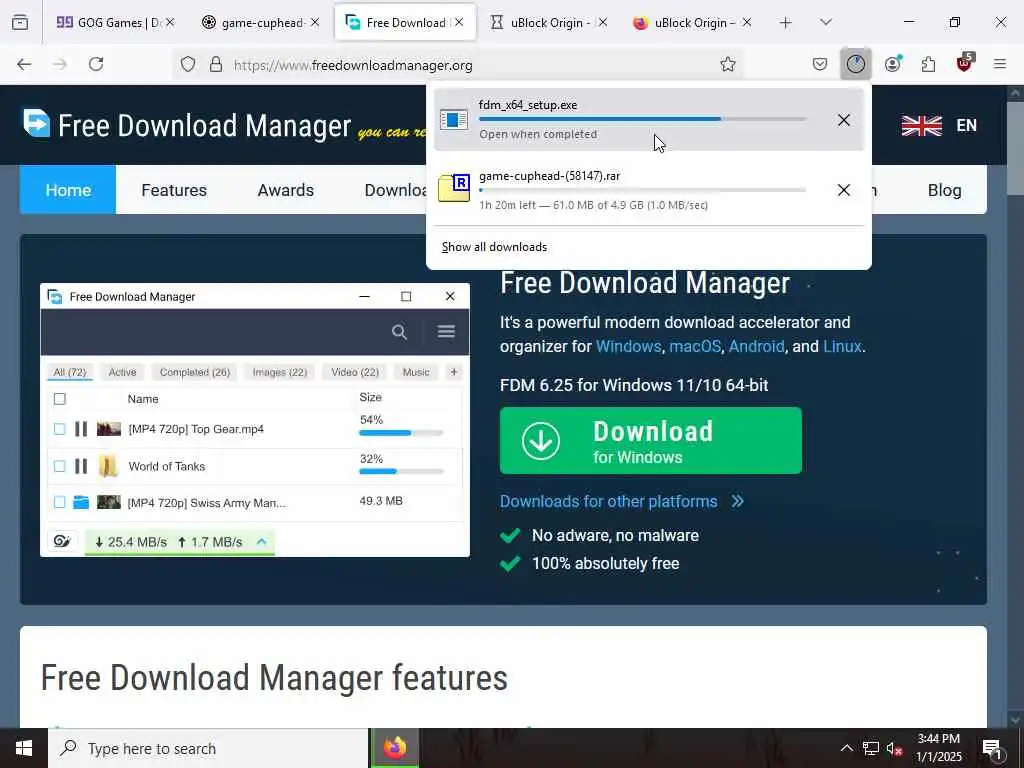The height and width of the screenshot is (768, 1024).
Task: Open Blog navigation item
Action: (x=944, y=190)
